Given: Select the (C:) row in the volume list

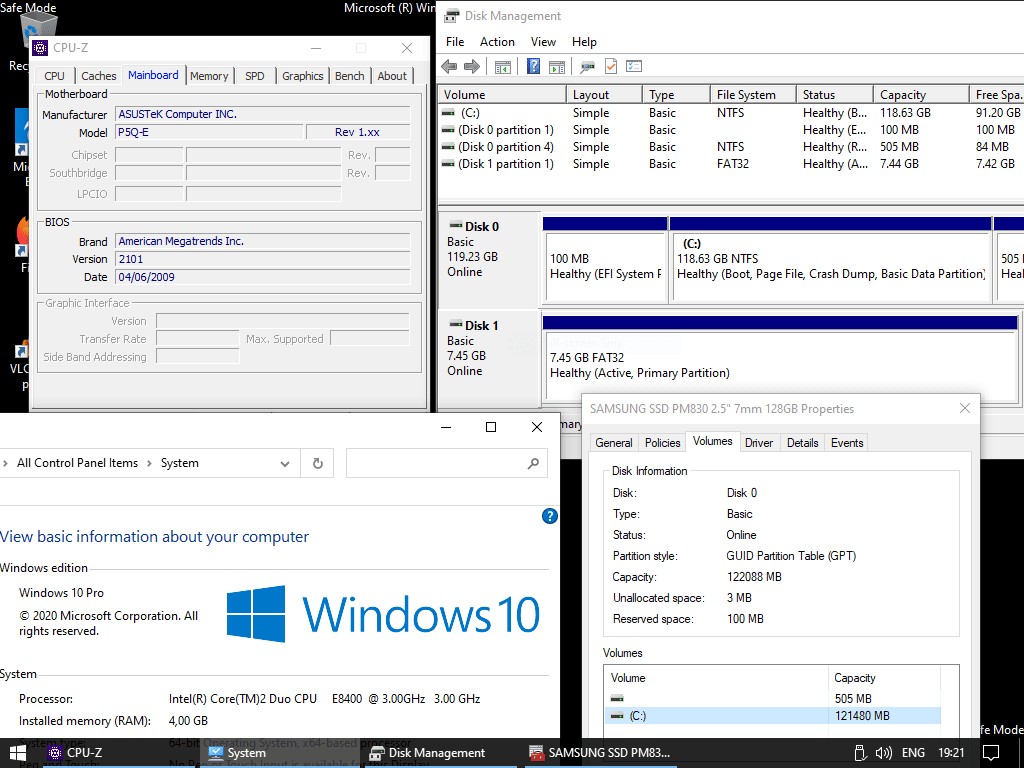Looking at the screenshot, I should point(730,113).
